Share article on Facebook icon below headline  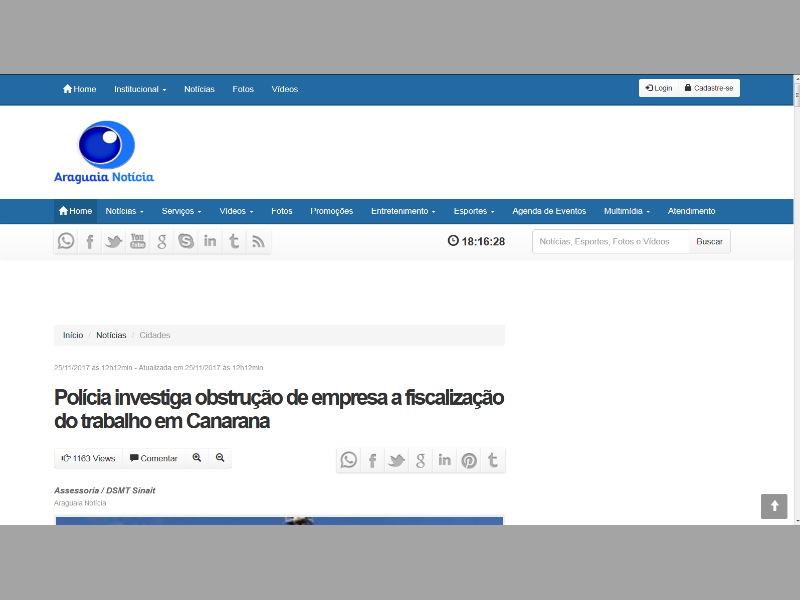coord(372,460)
